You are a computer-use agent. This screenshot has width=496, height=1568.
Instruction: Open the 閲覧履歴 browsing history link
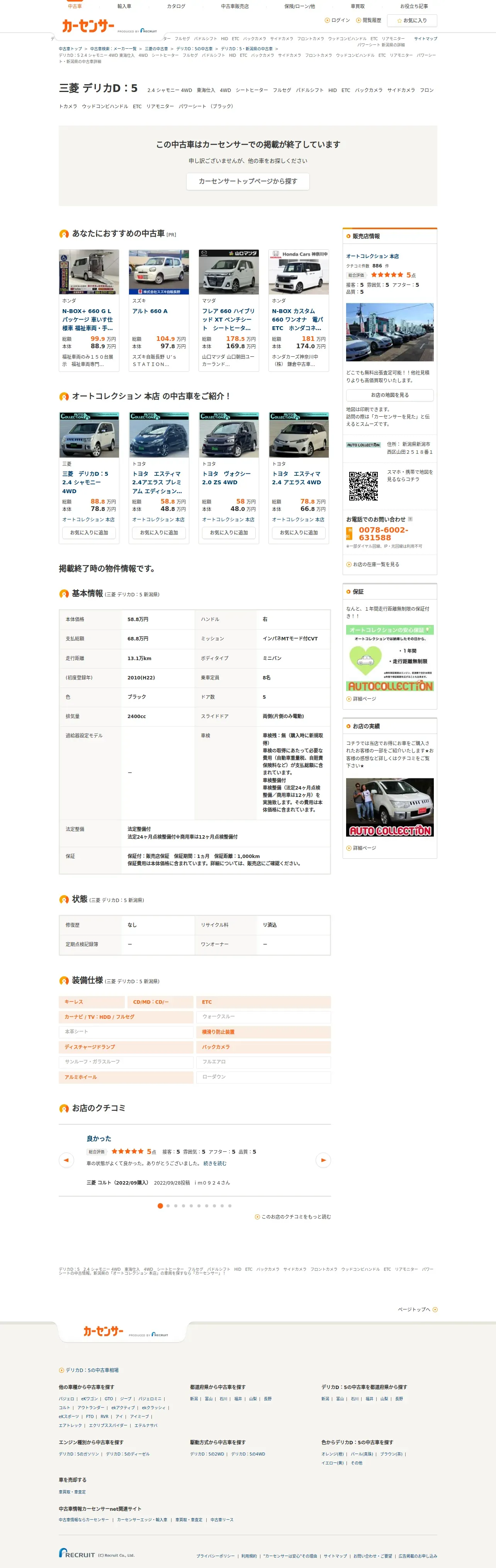(x=369, y=20)
